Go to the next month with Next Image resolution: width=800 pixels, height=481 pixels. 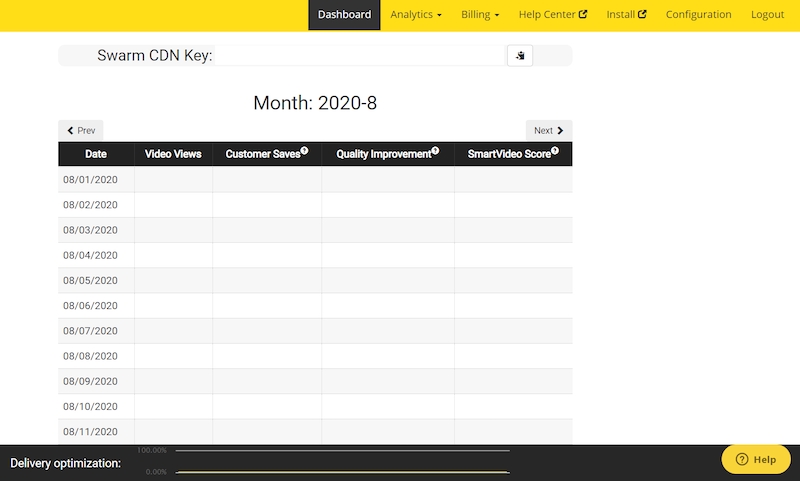pos(548,130)
